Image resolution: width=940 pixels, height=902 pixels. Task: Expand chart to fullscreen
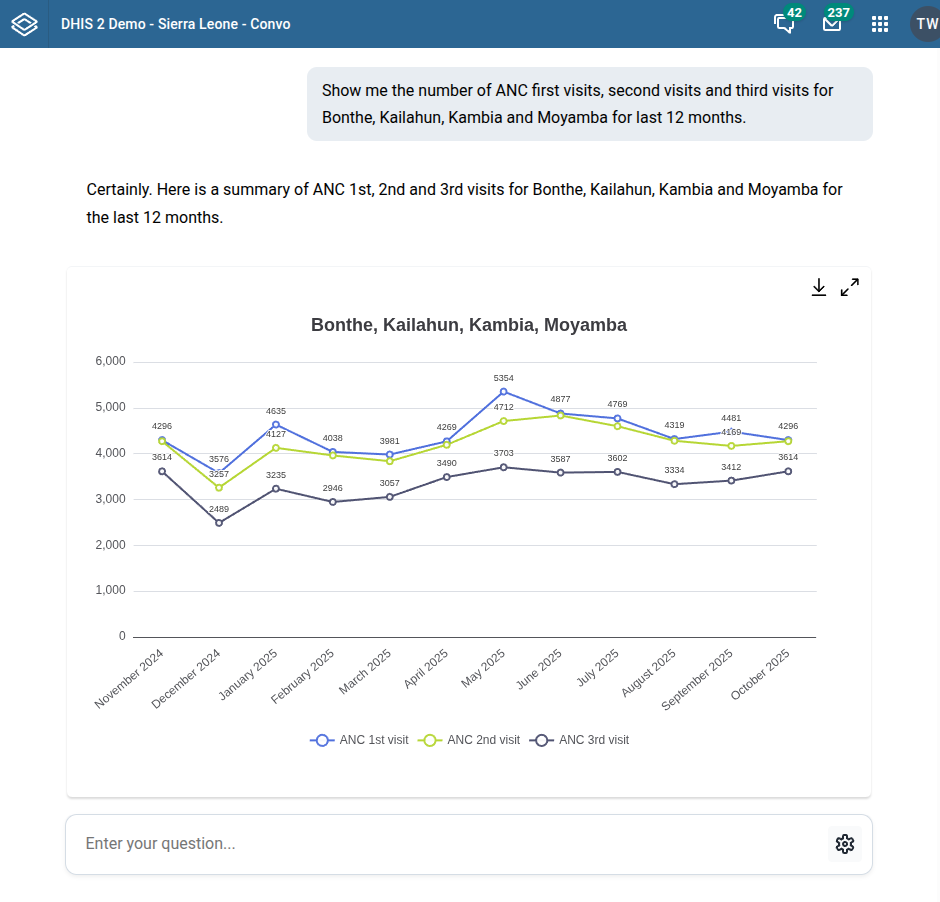click(850, 288)
